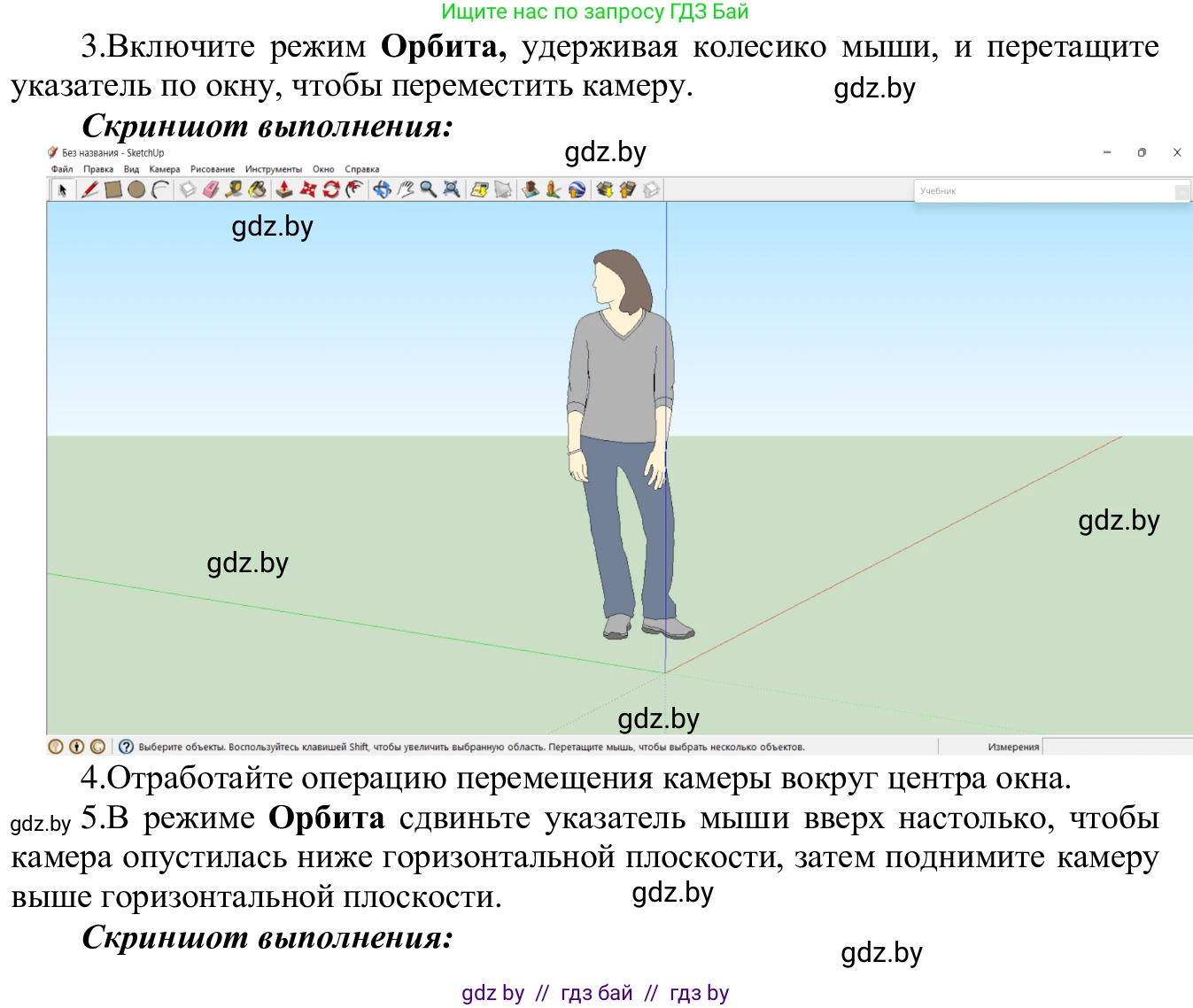Open the Рисование menu

[x=213, y=169]
